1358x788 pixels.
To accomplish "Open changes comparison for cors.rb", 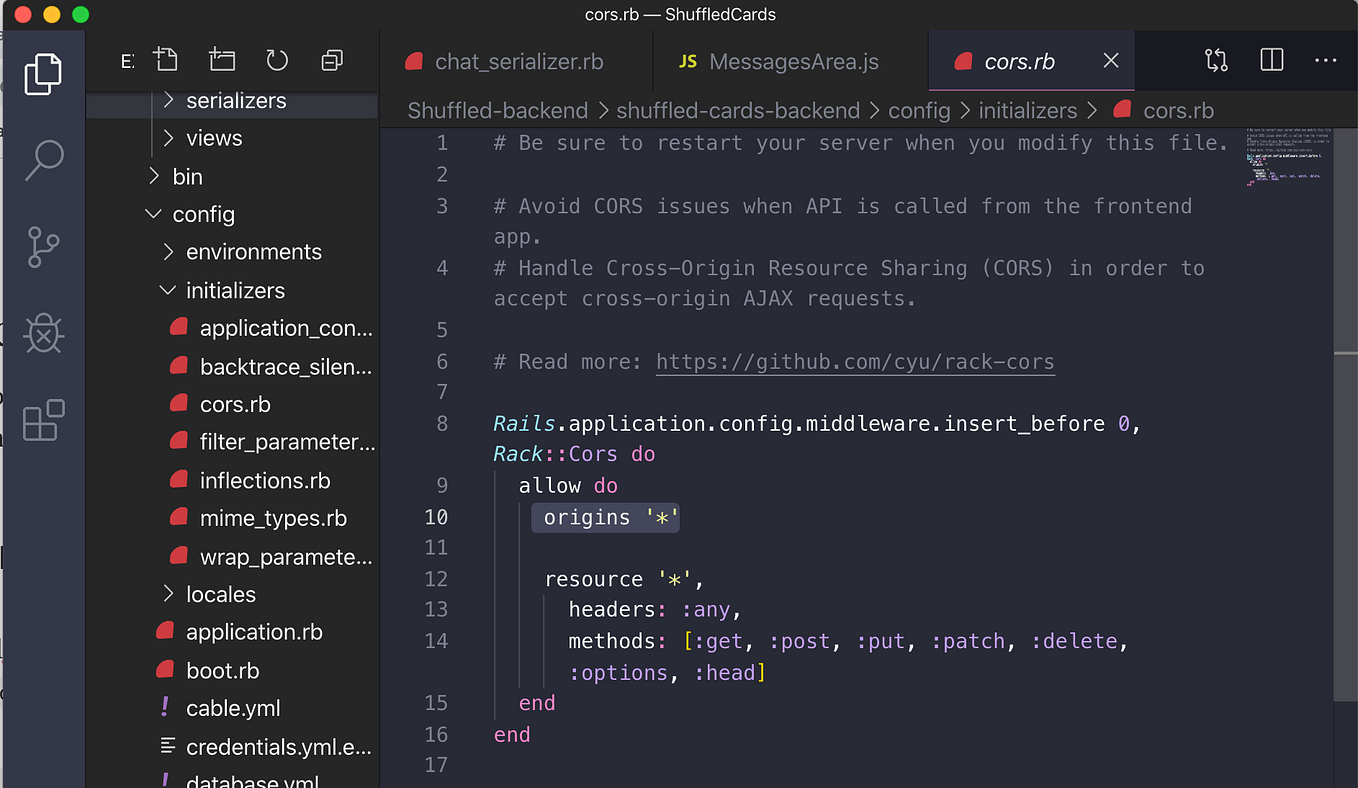I will (1216, 60).
